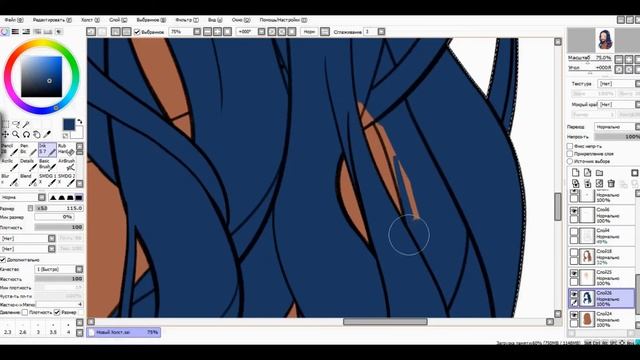Image resolution: width=640 pixels, height=360 pixels.
Task: Select the Blend brush
Action: [x=28, y=180]
